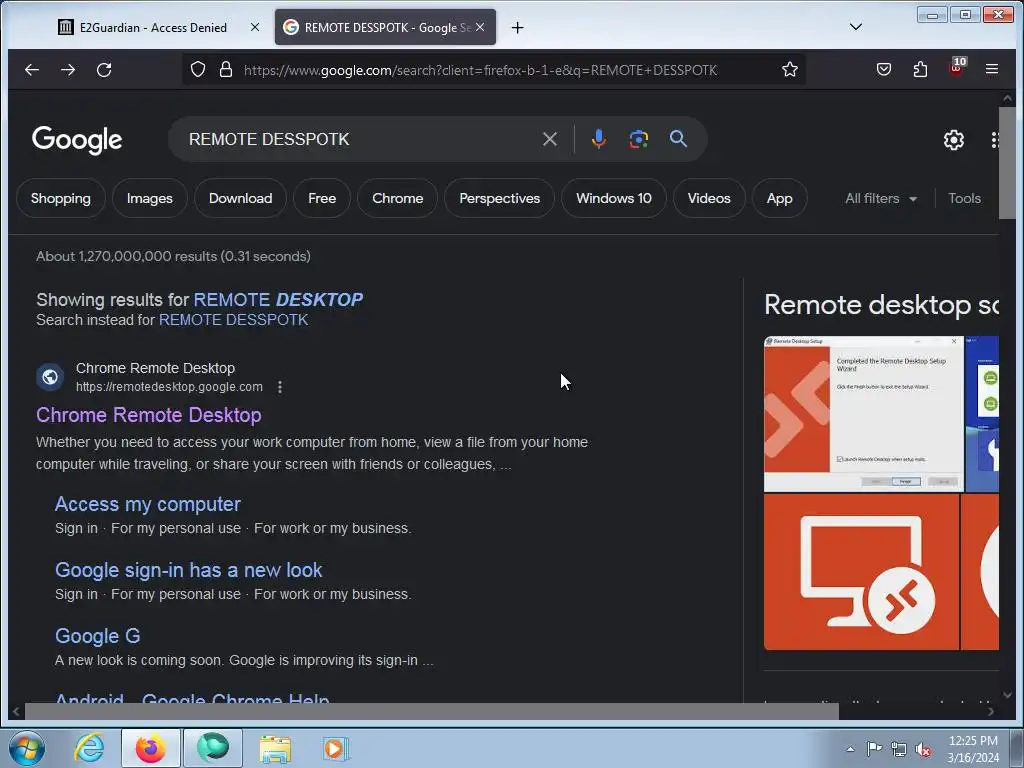Open Google quick settings gear
This screenshot has width=1024, height=768.
(x=953, y=140)
